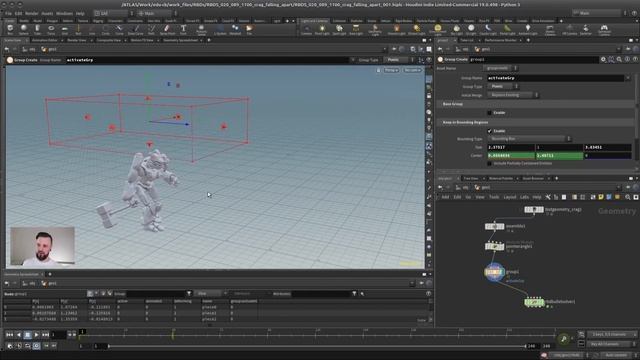Select the Spray Paint shelf tool
Screen dimensions: 640x360
pyautogui.click(x=167, y=29)
